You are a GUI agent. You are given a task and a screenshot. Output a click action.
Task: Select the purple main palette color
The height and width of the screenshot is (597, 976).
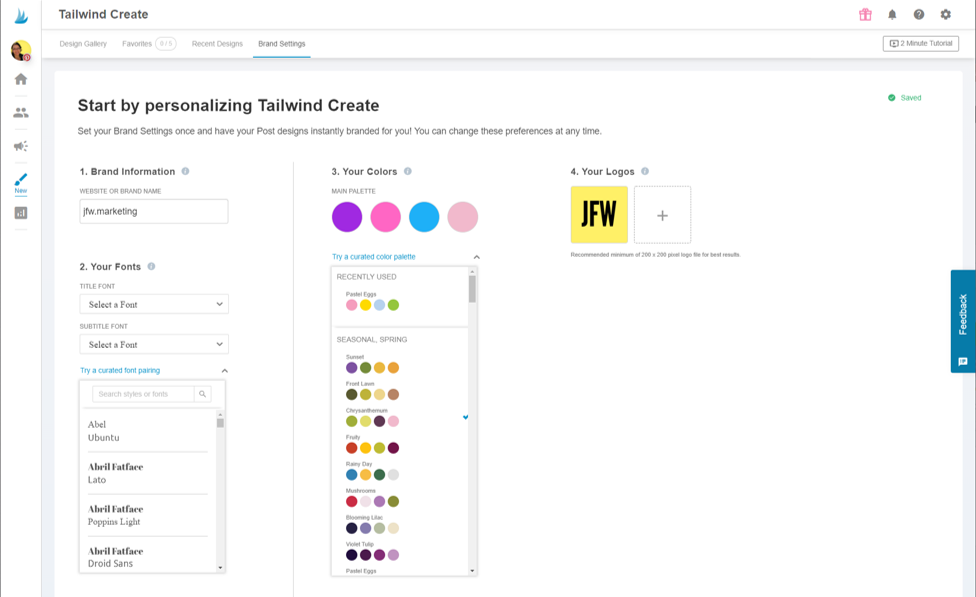[347, 217]
